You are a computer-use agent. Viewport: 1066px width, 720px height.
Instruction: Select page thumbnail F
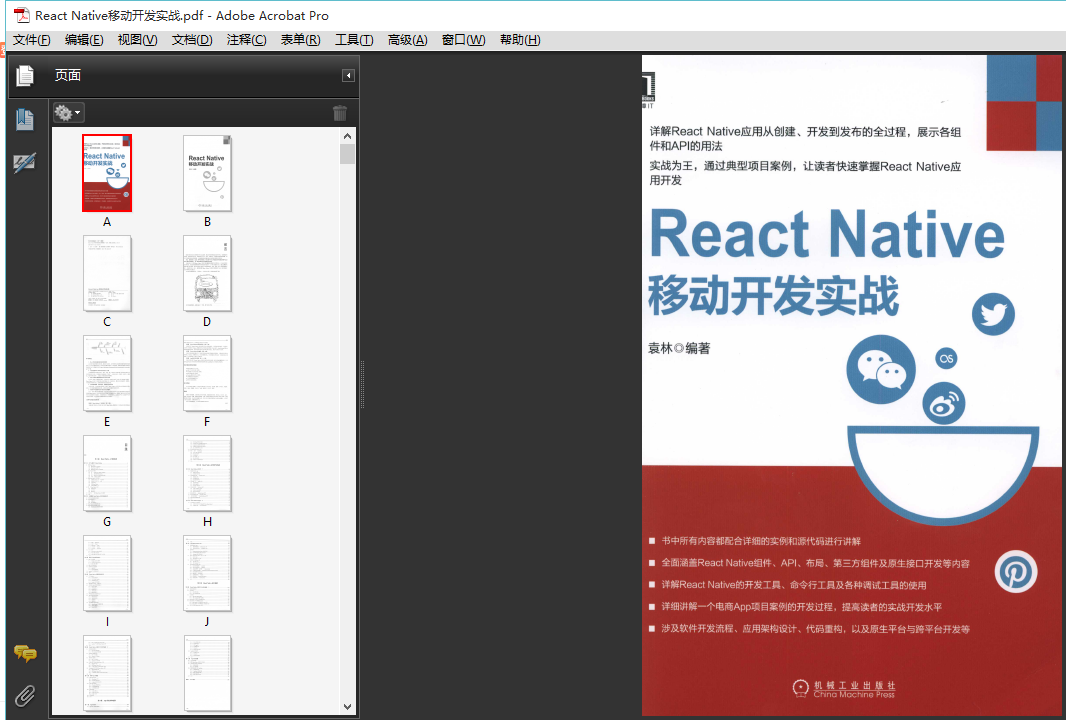(207, 373)
